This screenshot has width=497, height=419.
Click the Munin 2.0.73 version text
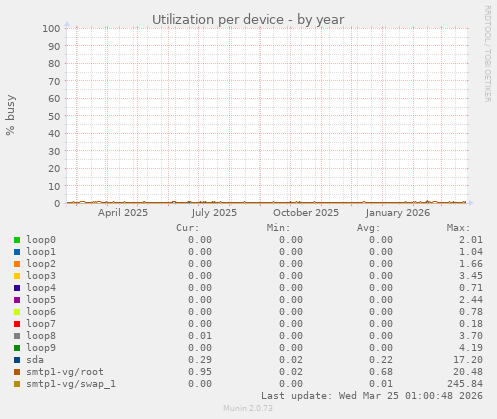[x=248, y=408]
